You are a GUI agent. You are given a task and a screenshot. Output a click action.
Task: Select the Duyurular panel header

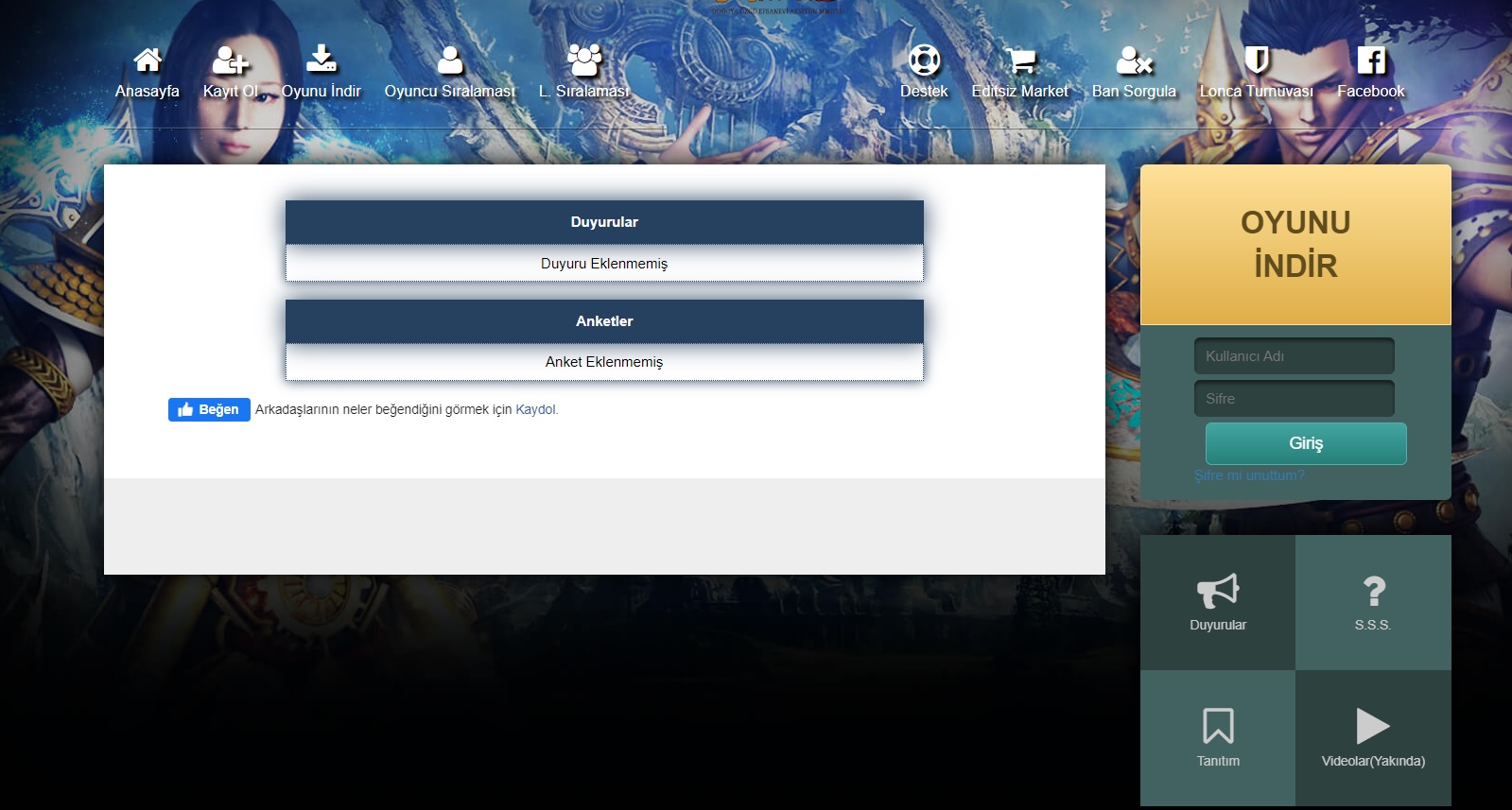pyautogui.click(x=604, y=222)
